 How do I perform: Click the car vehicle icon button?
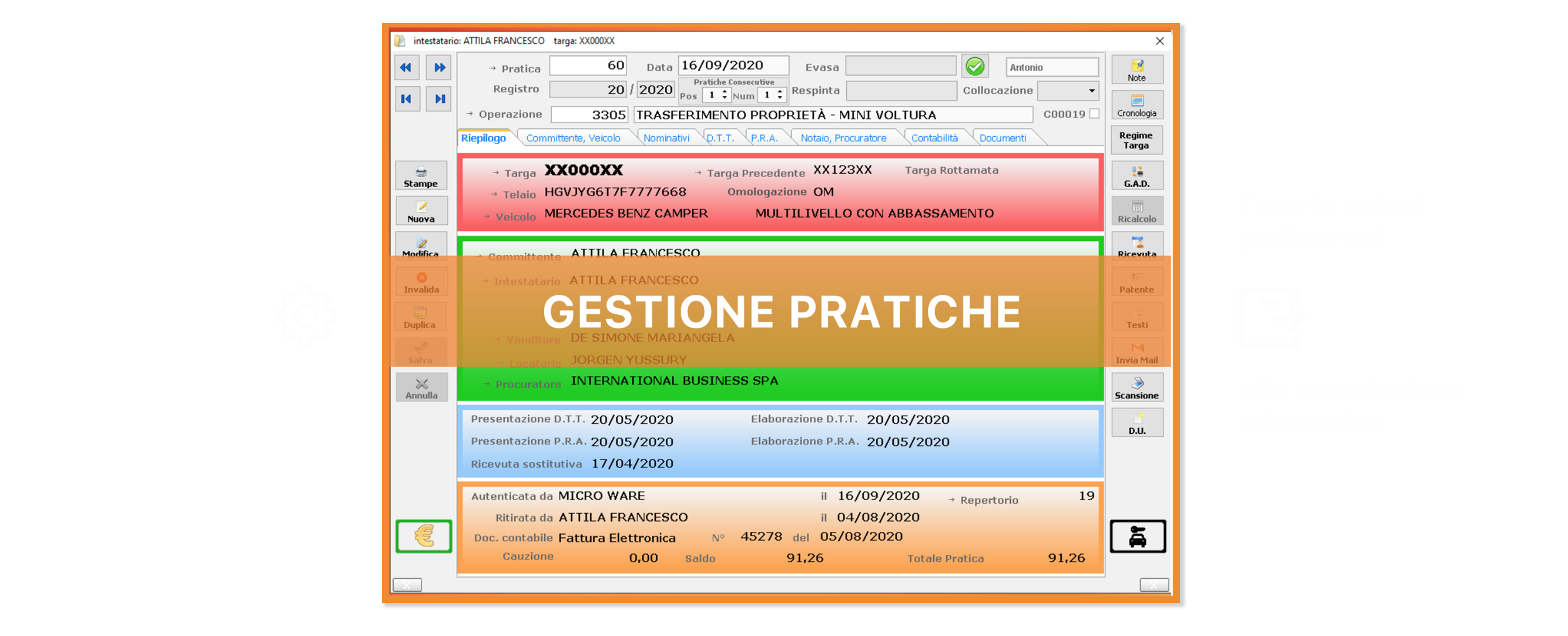click(x=1138, y=536)
